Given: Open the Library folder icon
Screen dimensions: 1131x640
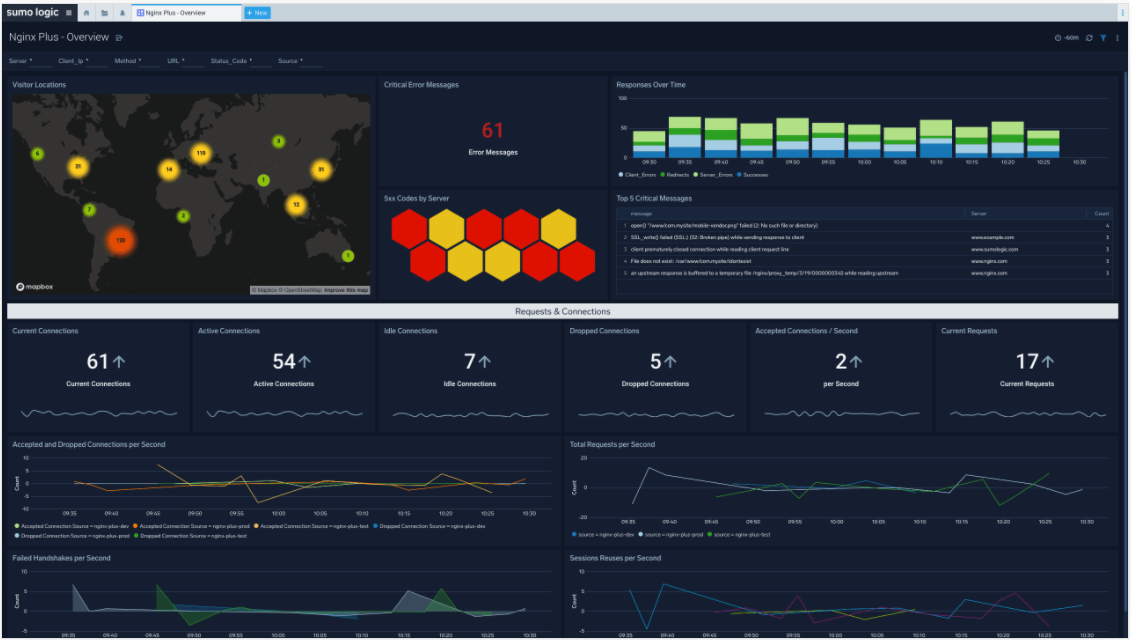Looking at the screenshot, I should click(x=105, y=13).
